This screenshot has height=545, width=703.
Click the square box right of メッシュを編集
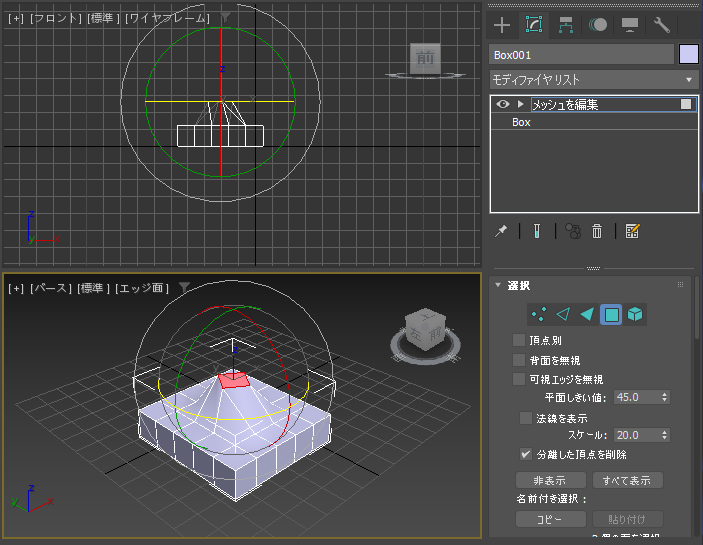[686, 104]
